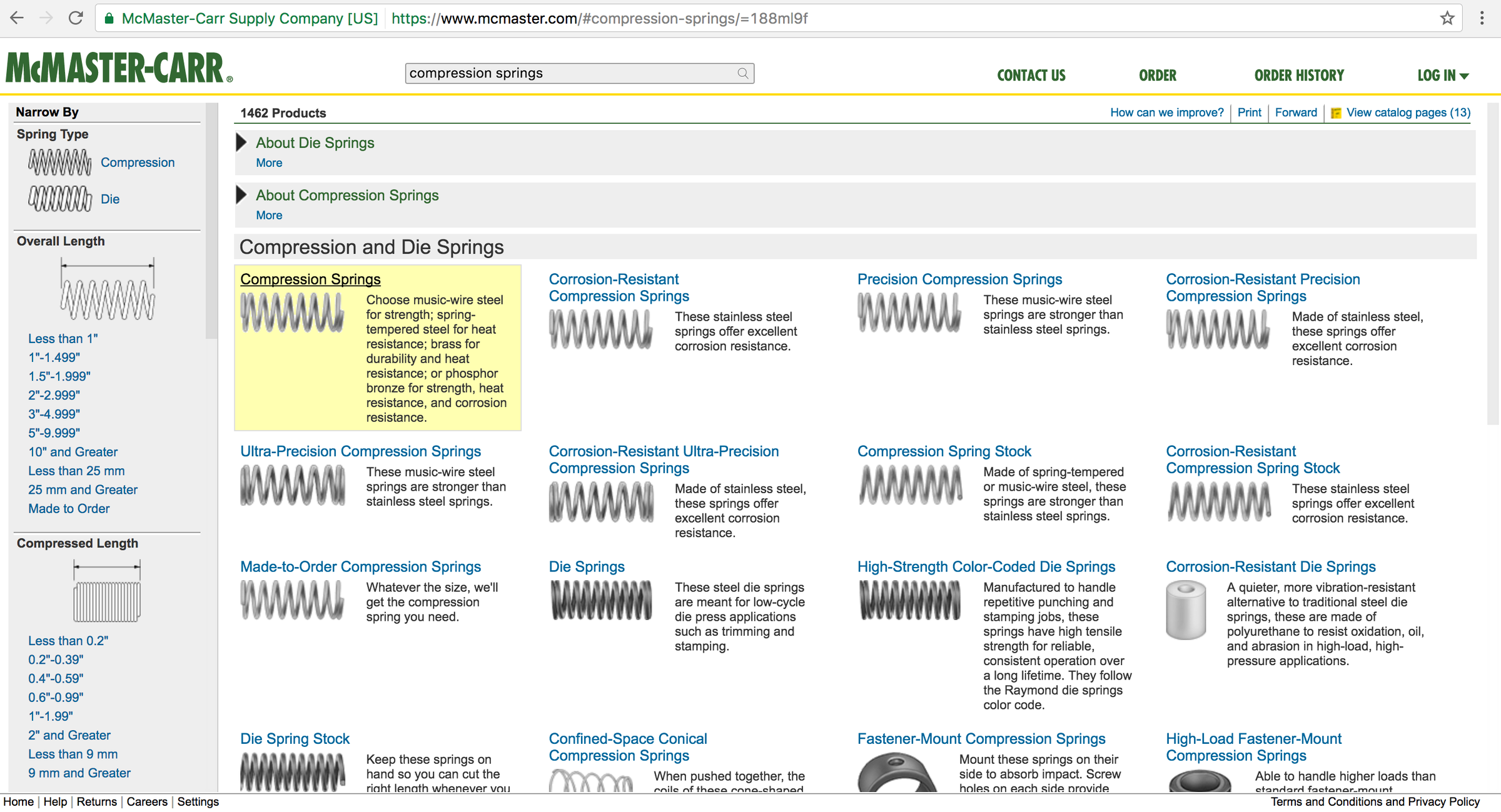Go back with the browser back arrow
Viewport: 1501px width, 812px height.
[x=17, y=18]
